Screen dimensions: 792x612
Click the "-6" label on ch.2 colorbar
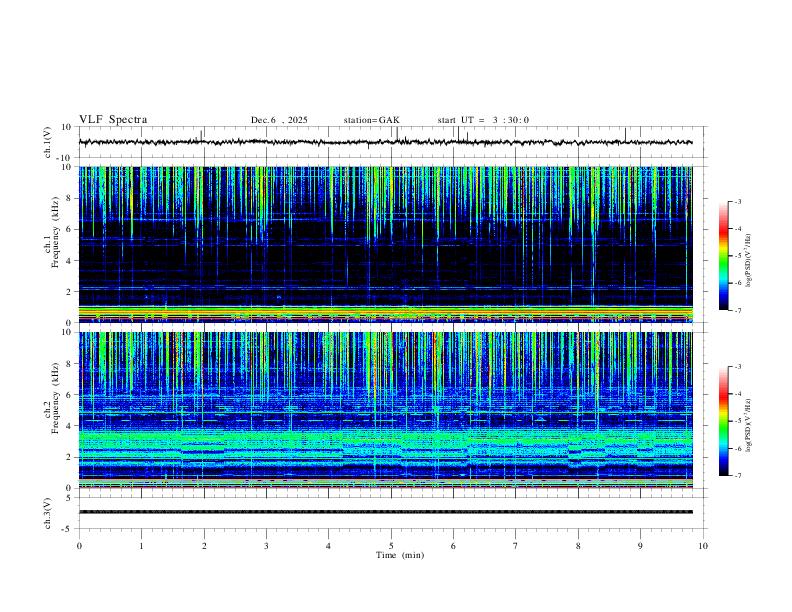(738, 448)
